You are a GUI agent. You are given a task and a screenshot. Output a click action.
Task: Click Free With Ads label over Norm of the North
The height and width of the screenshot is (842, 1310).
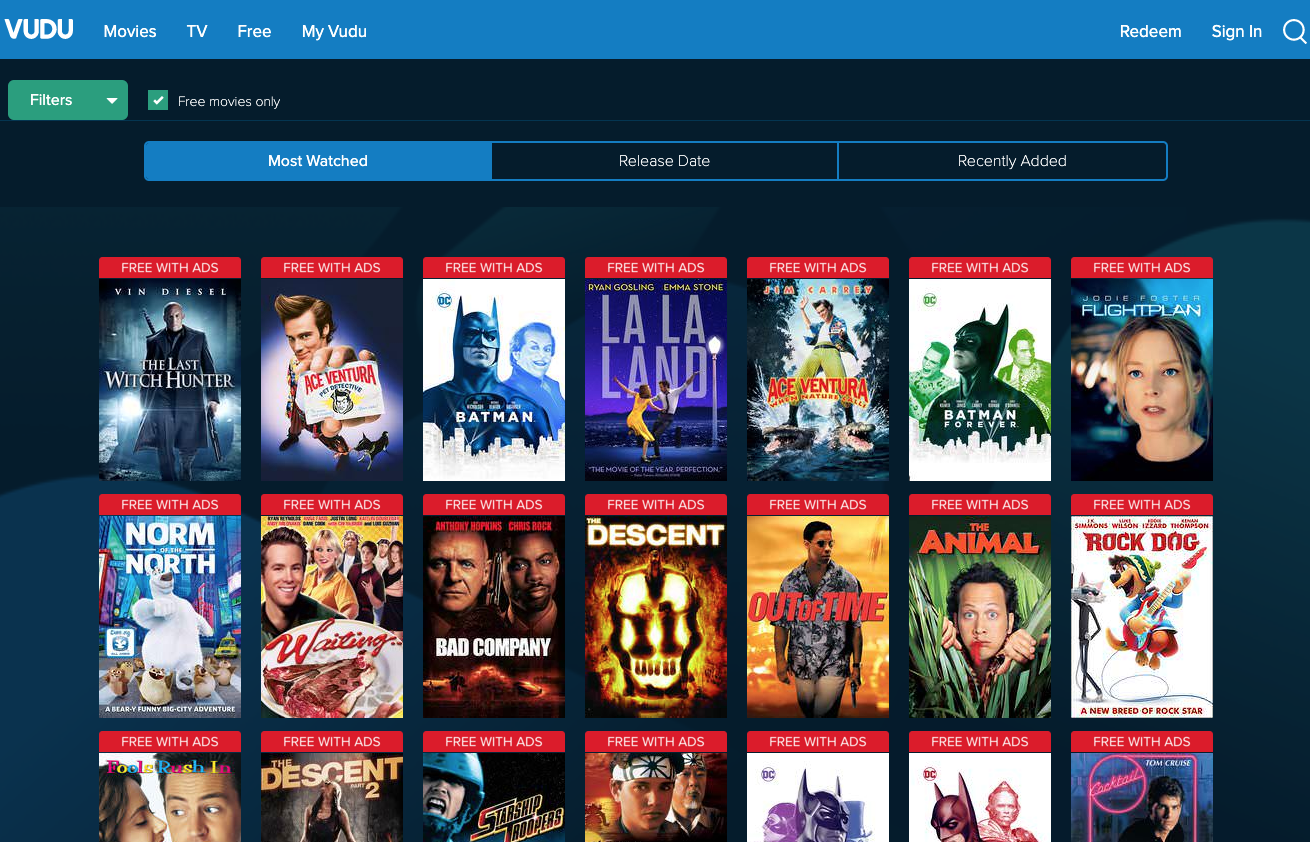tap(170, 505)
